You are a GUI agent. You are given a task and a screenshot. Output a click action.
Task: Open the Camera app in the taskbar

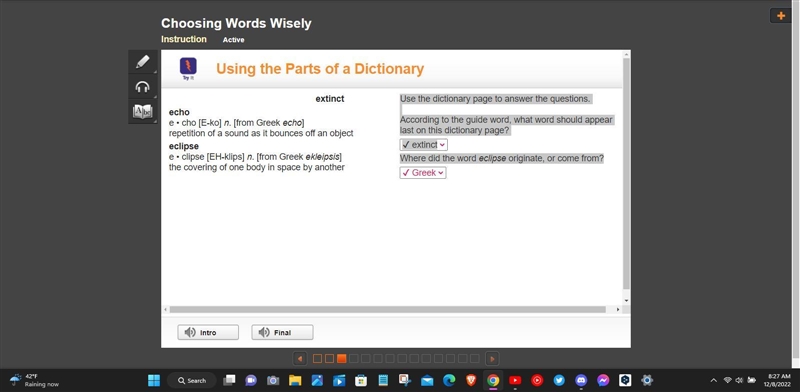[273, 380]
